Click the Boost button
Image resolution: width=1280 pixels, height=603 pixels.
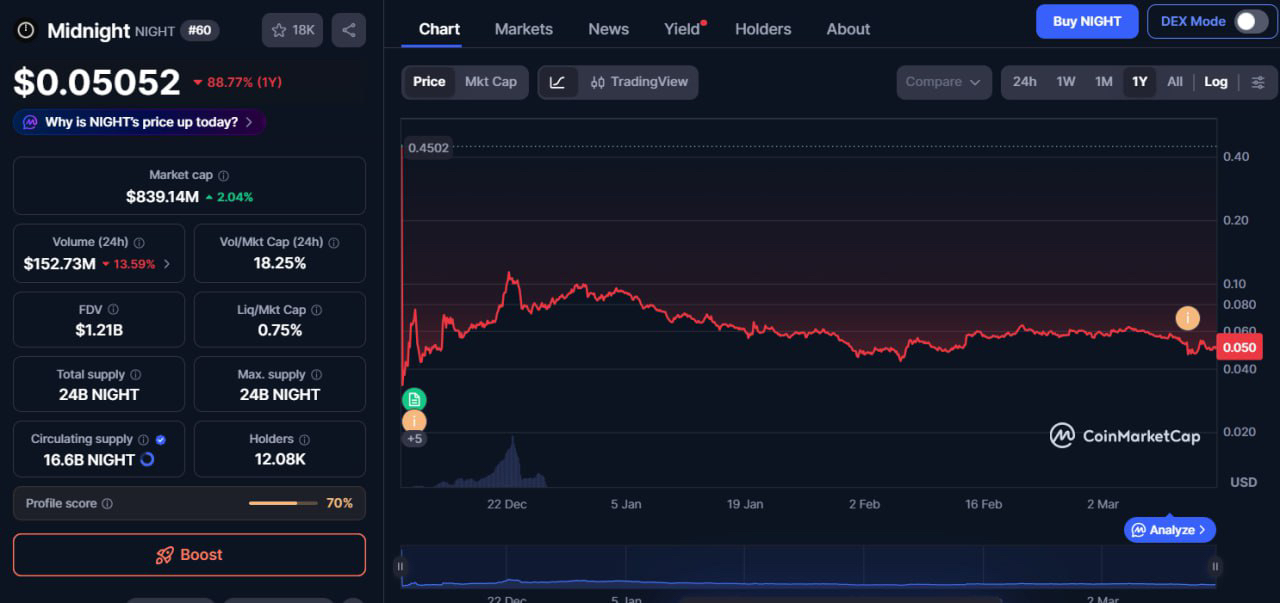(x=189, y=555)
